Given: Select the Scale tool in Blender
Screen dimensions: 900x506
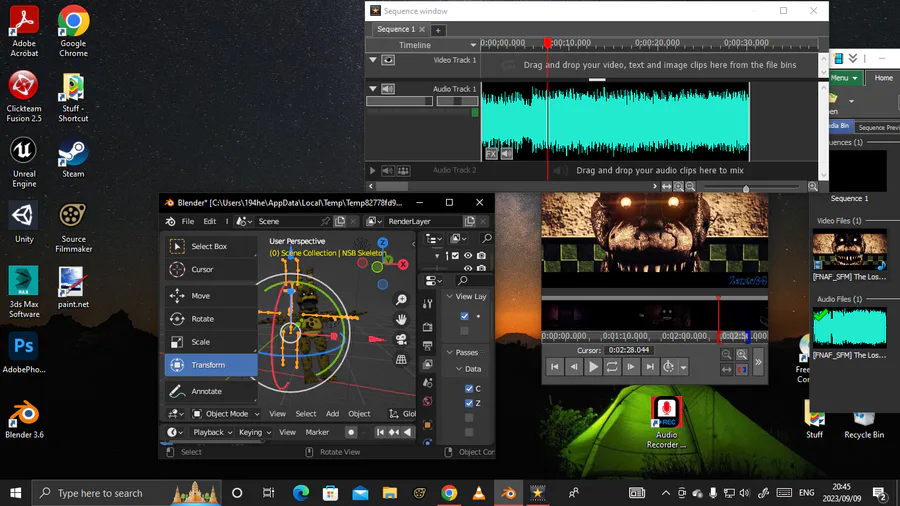Looking at the screenshot, I should [210, 341].
